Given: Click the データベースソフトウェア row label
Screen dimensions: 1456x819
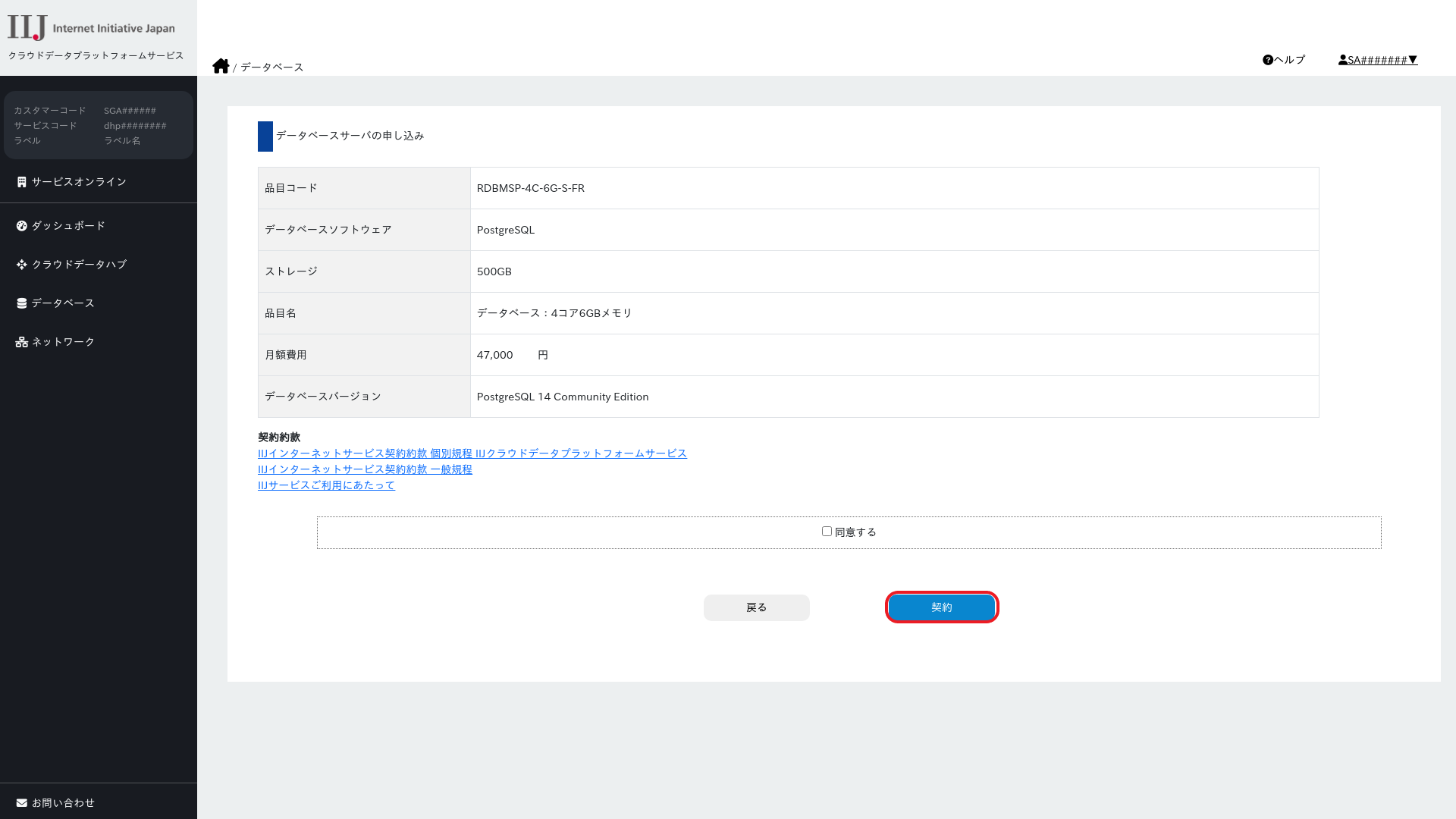Looking at the screenshot, I should pos(328,230).
